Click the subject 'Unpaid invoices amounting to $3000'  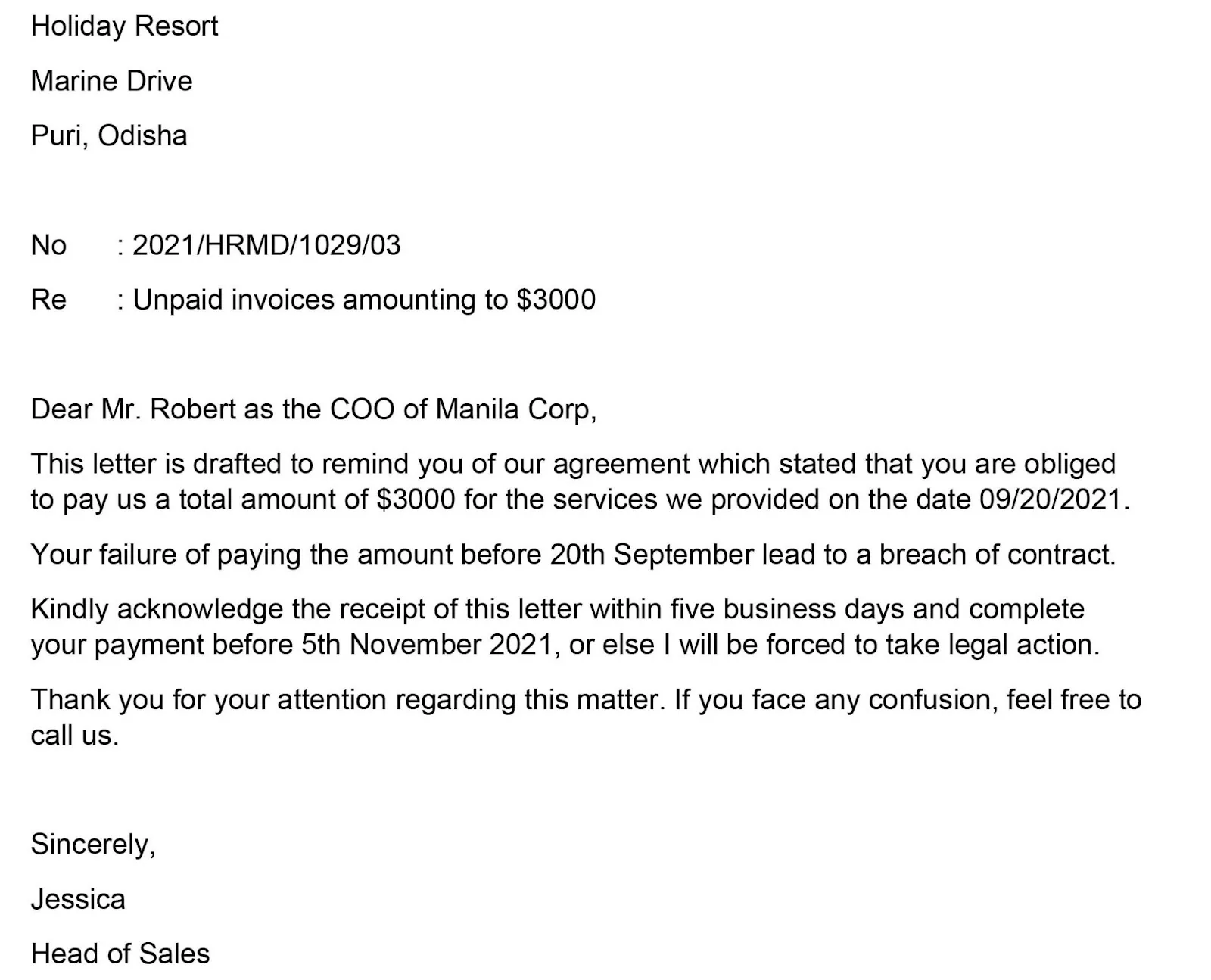[x=364, y=300]
